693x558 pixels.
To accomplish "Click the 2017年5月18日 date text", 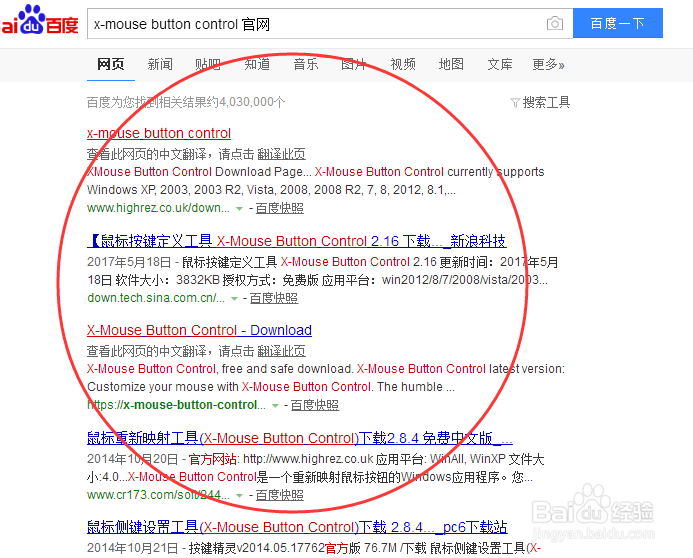I will pyautogui.click(x=129, y=262).
